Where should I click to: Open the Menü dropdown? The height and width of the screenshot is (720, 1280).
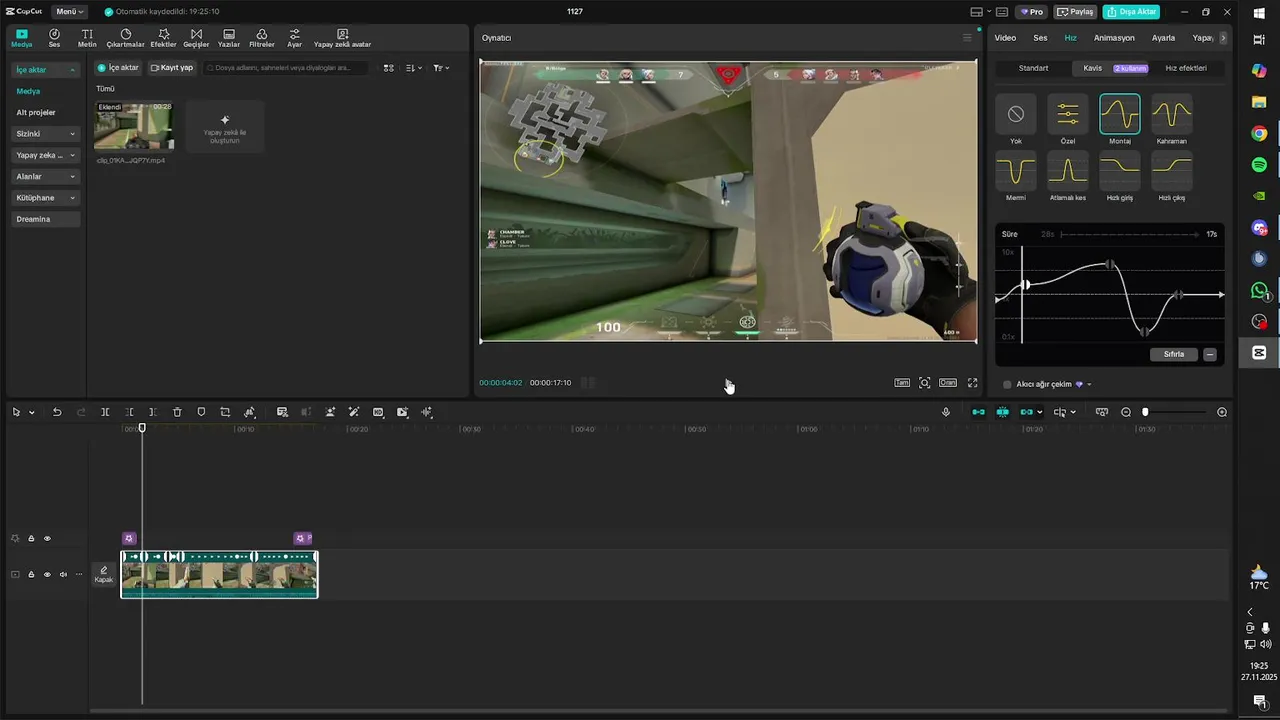tap(70, 12)
